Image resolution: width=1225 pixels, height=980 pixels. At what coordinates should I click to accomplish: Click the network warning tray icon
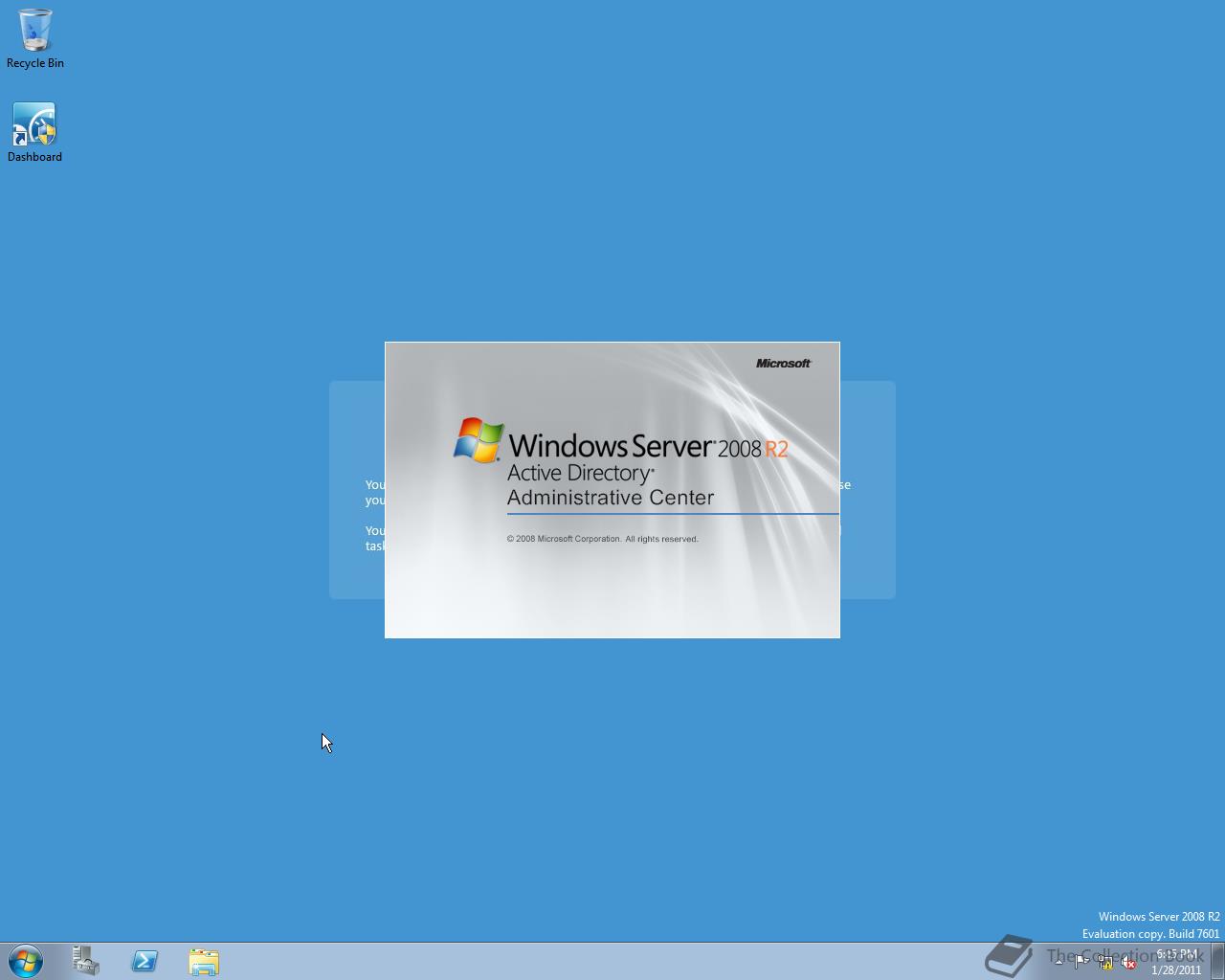[x=1105, y=962]
